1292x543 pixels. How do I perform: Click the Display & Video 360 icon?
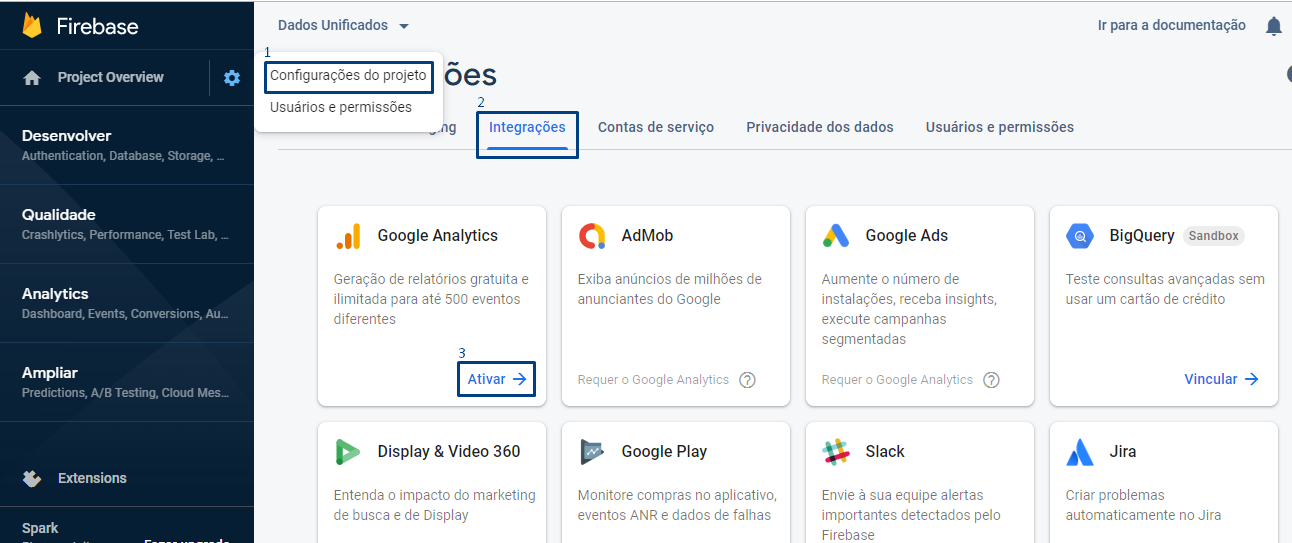[x=348, y=452]
